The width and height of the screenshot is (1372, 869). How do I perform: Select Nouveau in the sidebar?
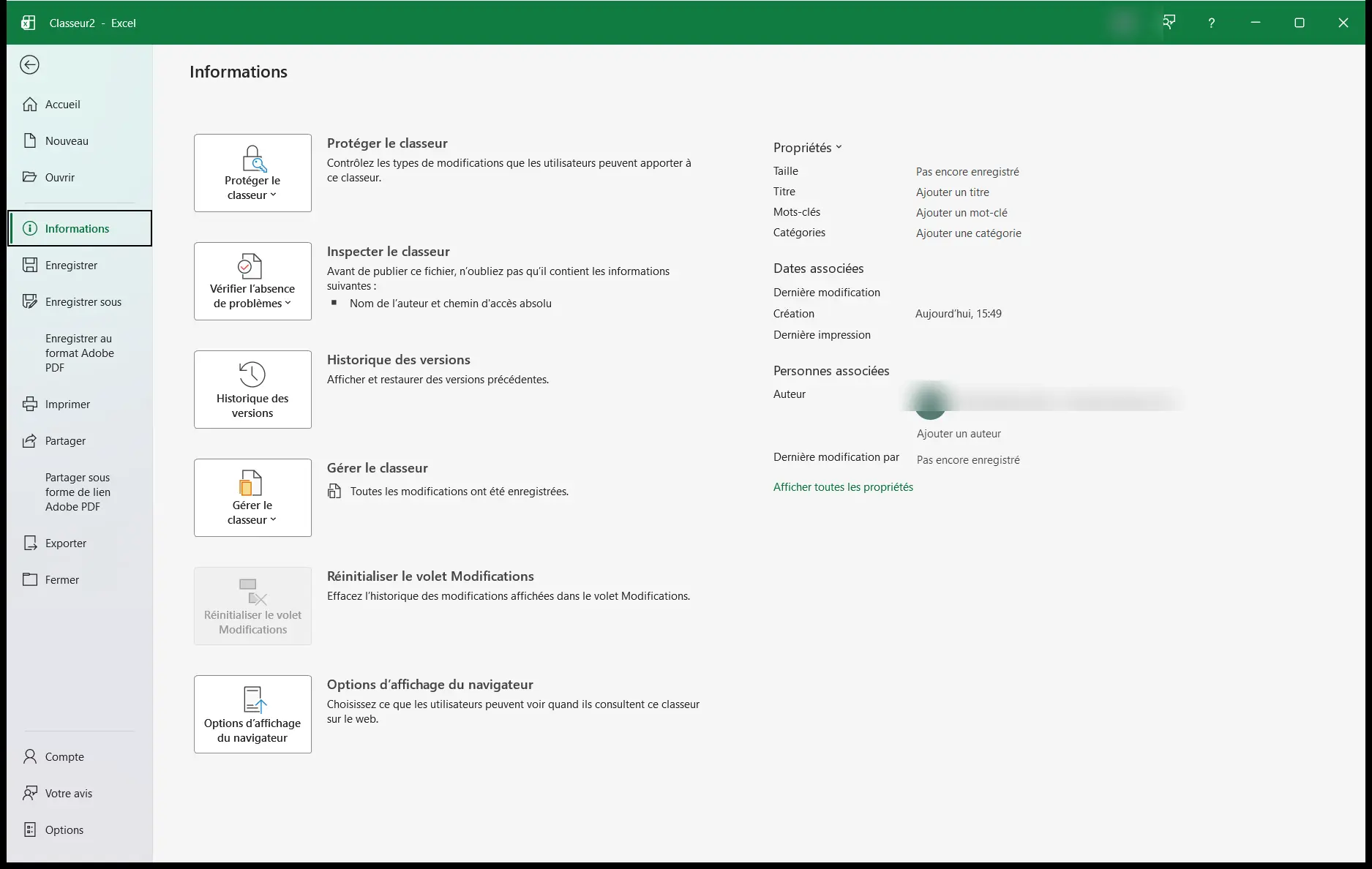(x=79, y=140)
